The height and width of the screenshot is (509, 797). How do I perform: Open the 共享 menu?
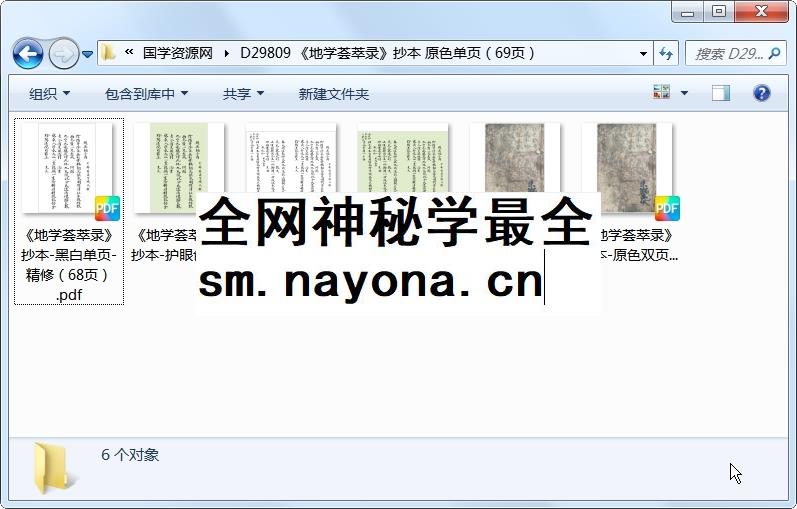tap(243, 94)
